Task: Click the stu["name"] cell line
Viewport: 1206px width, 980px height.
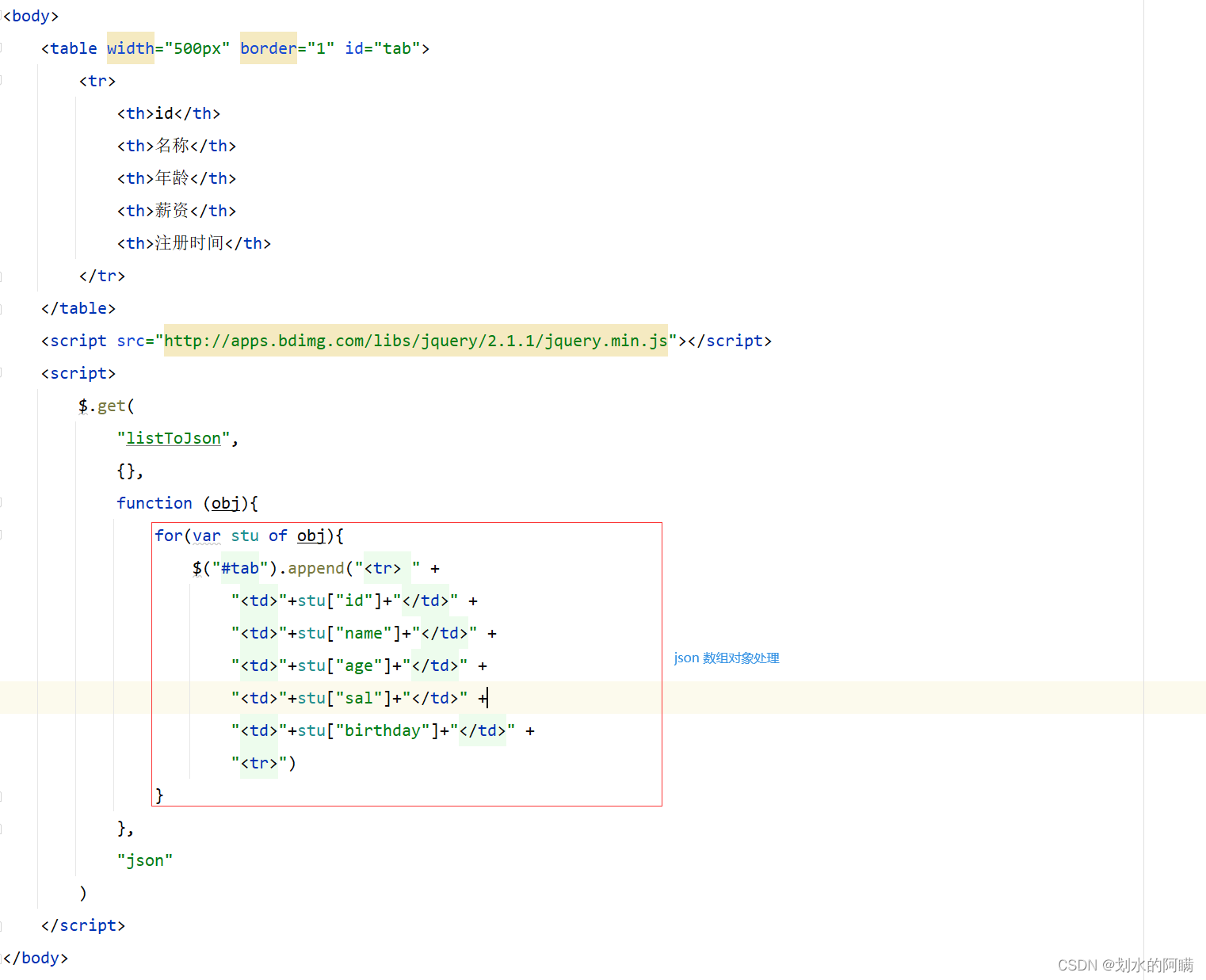Action: tap(364, 633)
